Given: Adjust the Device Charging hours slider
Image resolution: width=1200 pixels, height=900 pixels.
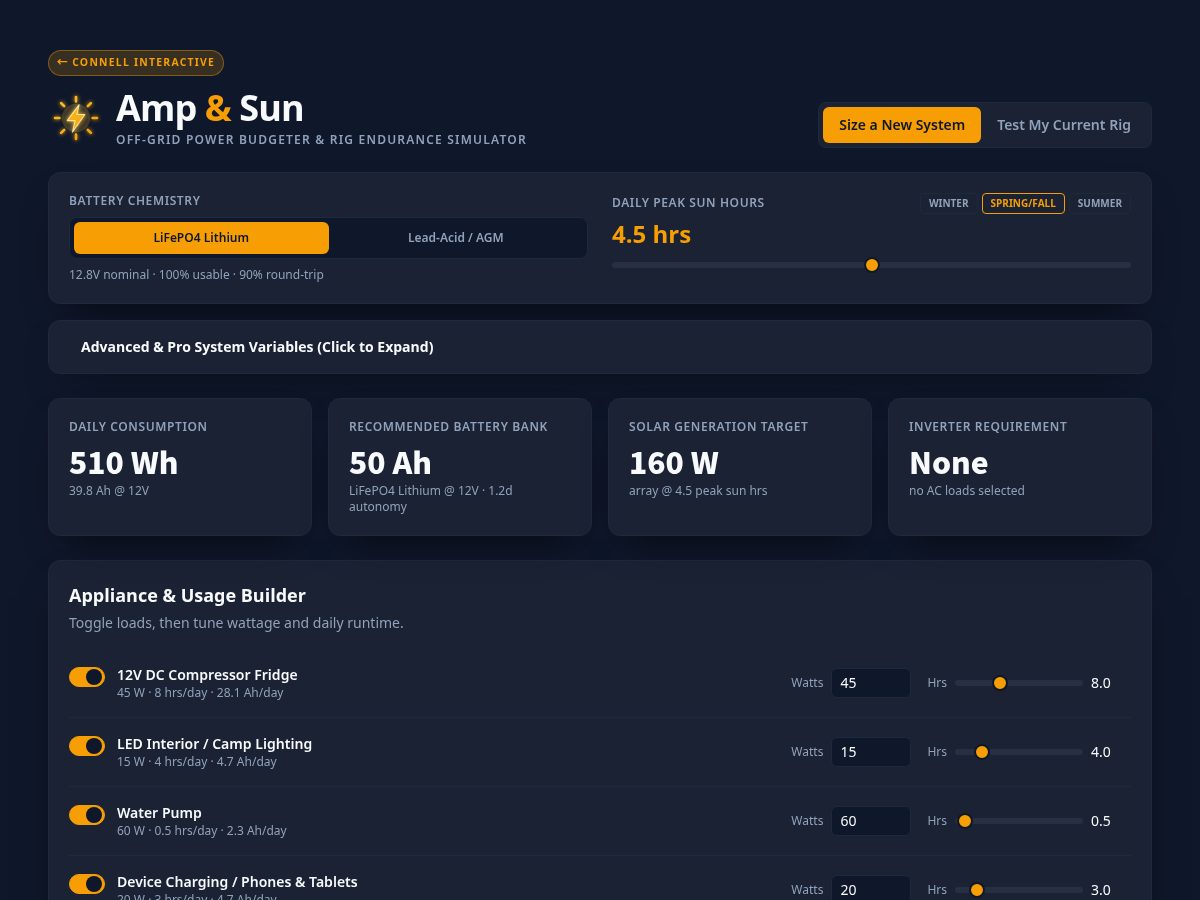Looking at the screenshot, I should [x=1019, y=890].
